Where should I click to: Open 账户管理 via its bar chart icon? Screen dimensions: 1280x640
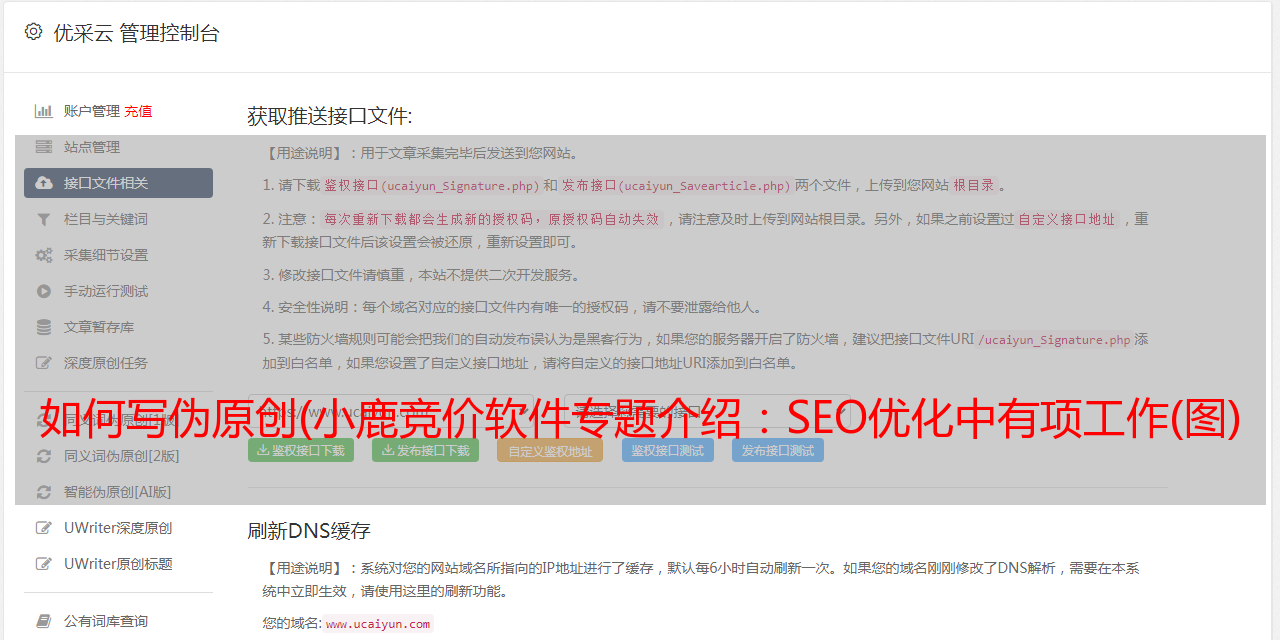[44, 111]
